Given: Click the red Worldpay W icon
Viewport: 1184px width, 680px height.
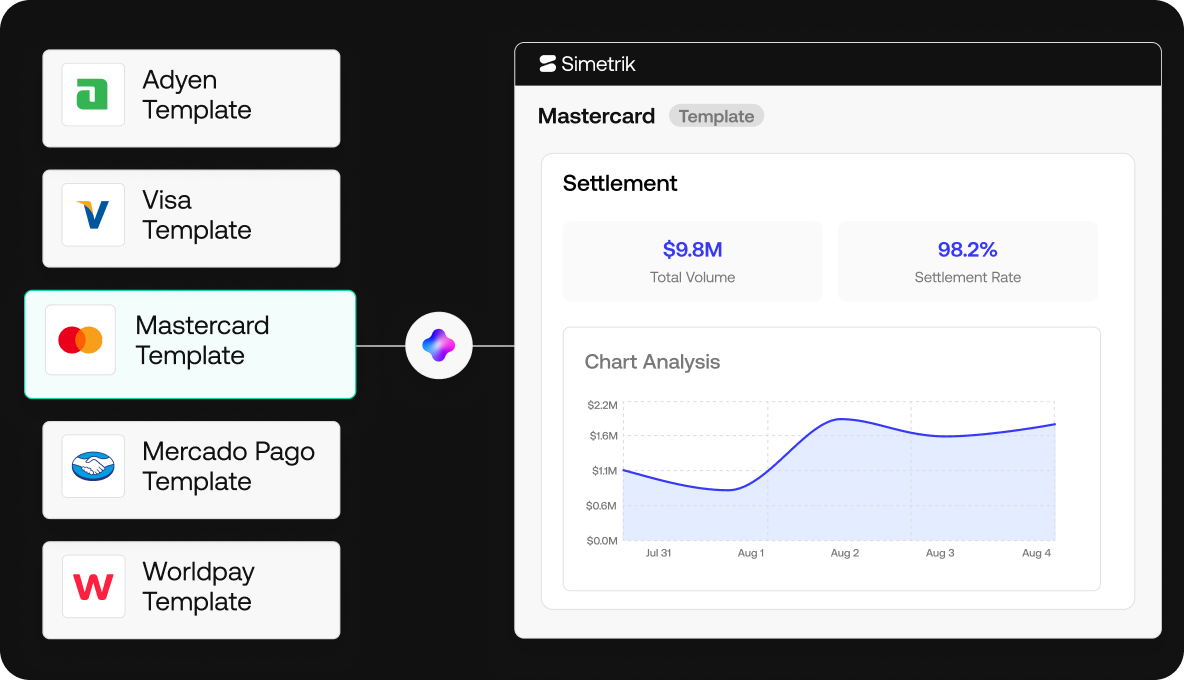Looking at the screenshot, I should pyautogui.click(x=93, y=586).
